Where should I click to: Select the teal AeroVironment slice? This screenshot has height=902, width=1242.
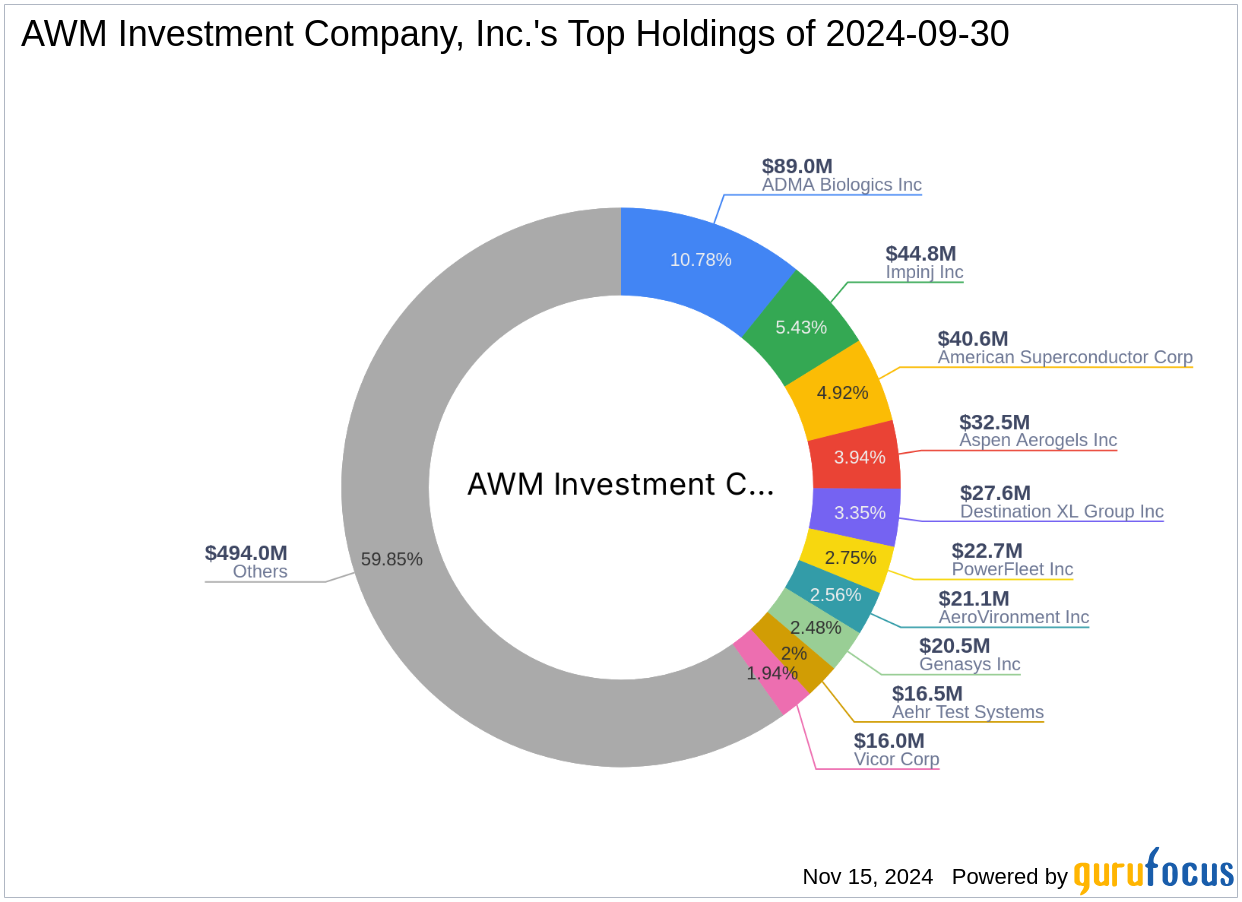838,595
